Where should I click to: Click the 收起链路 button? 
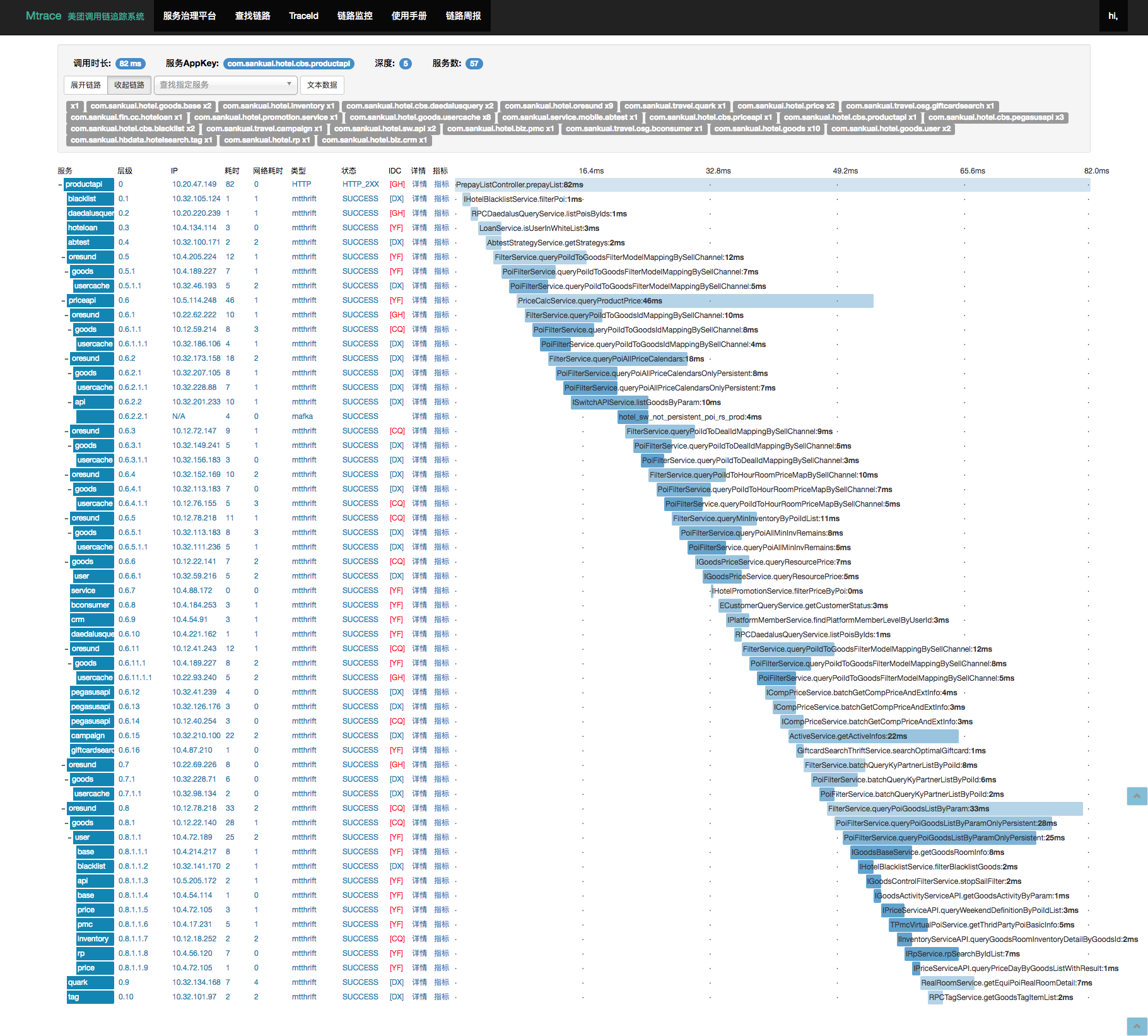pyautogui.click(x=129, y=85)
